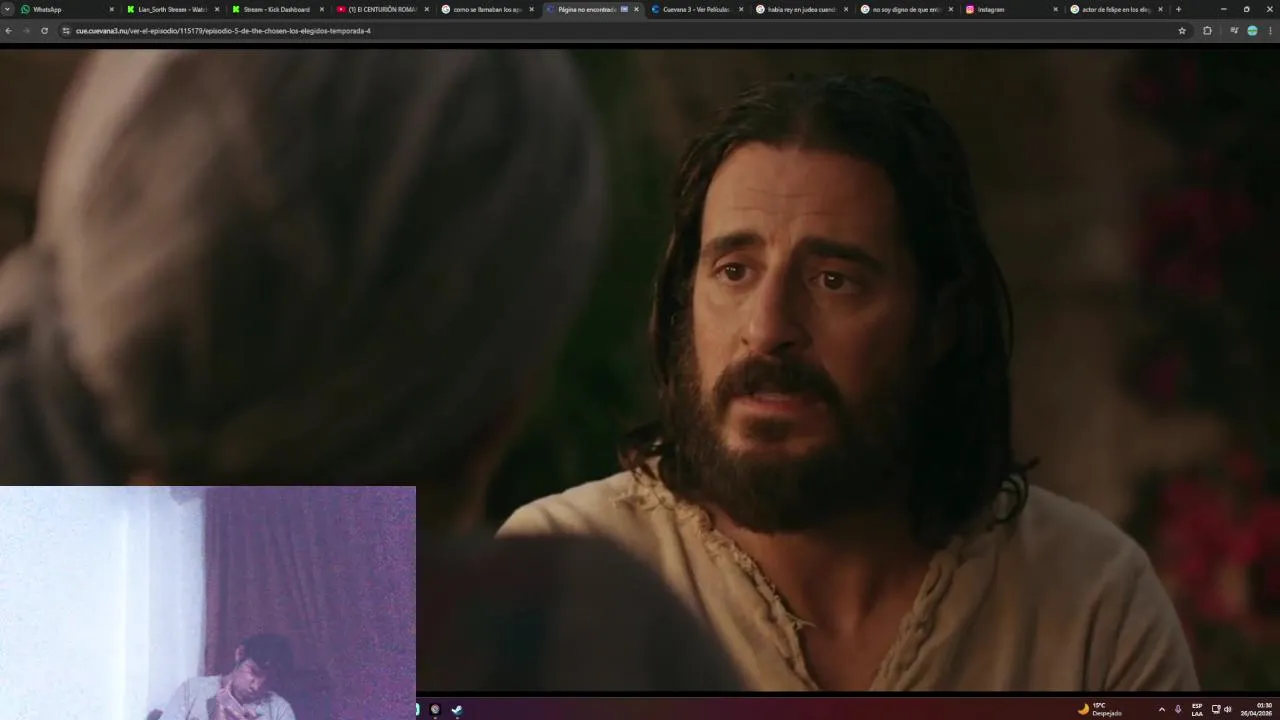Screen dimensions: 1280x720
Task: Close the EL CENTURIÓN ROMANO tab
Action: click(427, 9)
